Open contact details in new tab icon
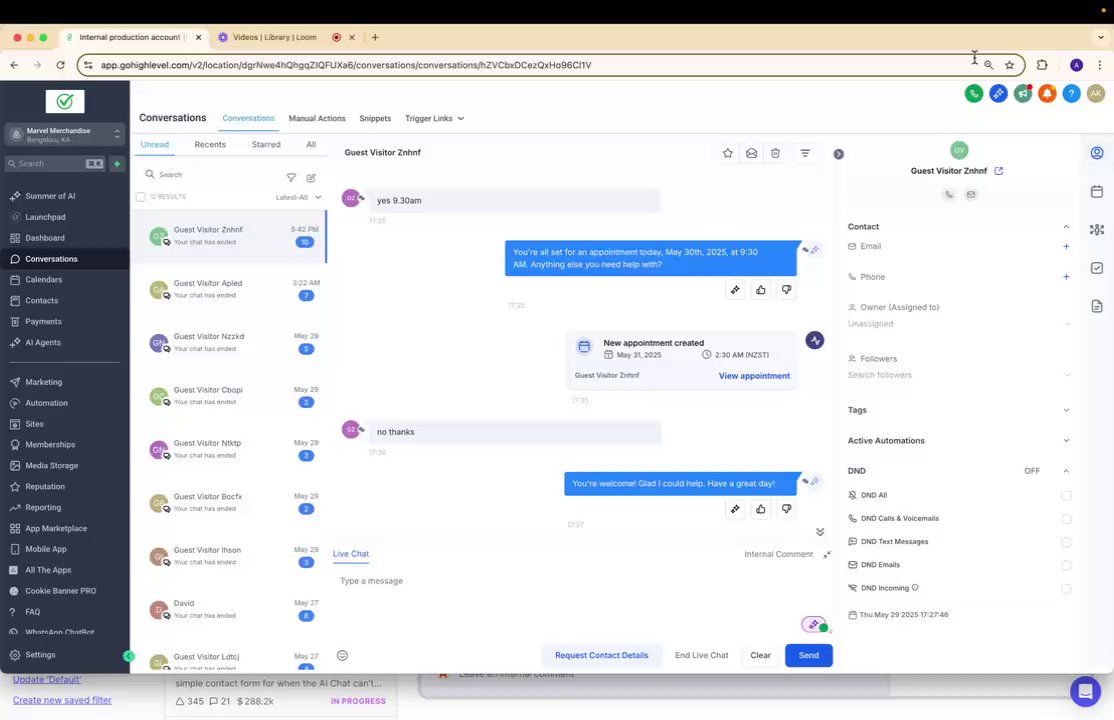The image size is (1114, 720). click(x=999, y=171)
